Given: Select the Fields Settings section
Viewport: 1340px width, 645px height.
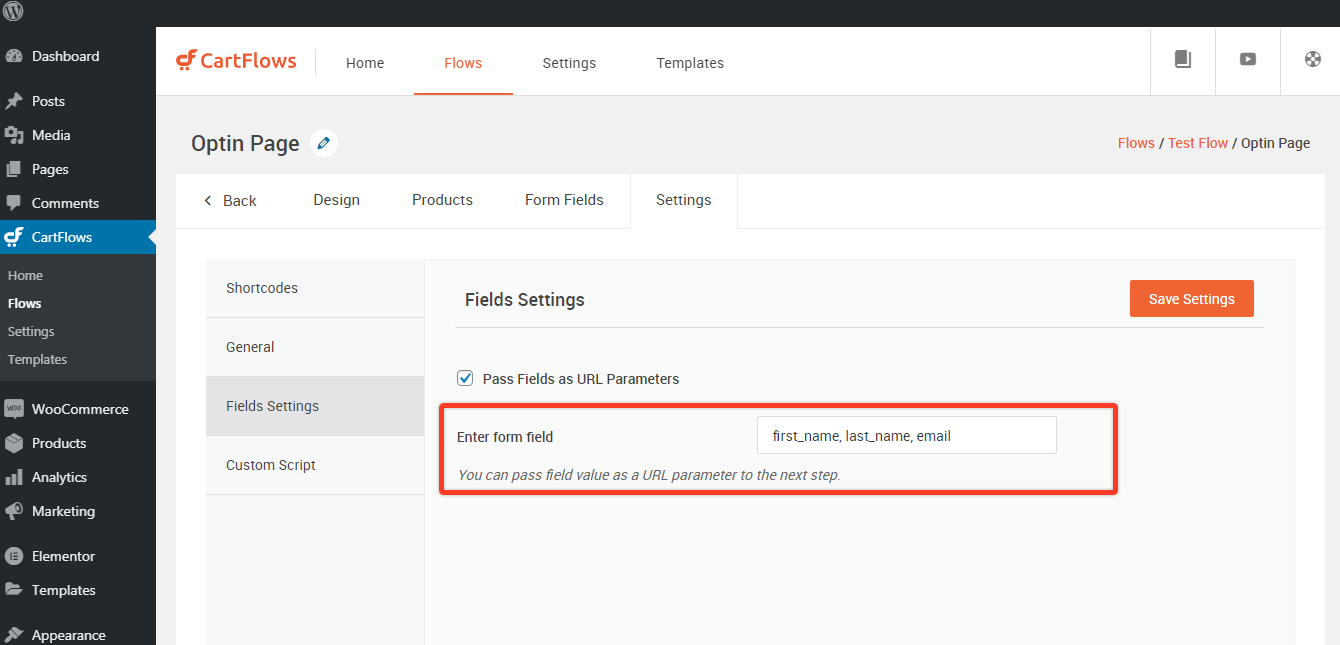Looking at the screenshot, I should coord(315,406).
